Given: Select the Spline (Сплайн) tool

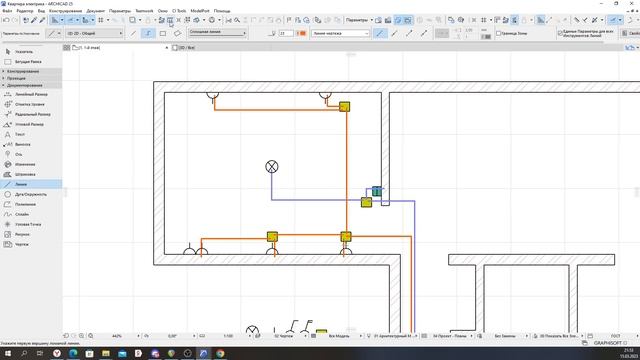Looking at the screenshot, I should 31,214.
